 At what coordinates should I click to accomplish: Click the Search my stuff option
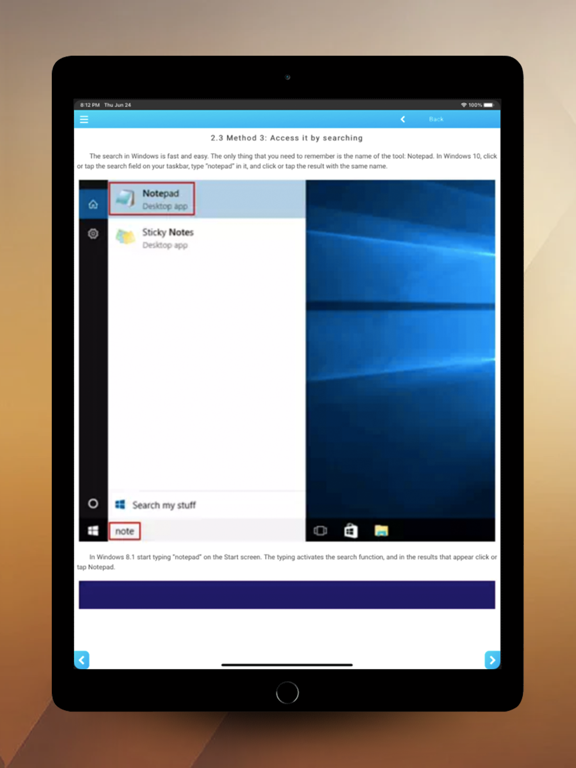[207, 505]
